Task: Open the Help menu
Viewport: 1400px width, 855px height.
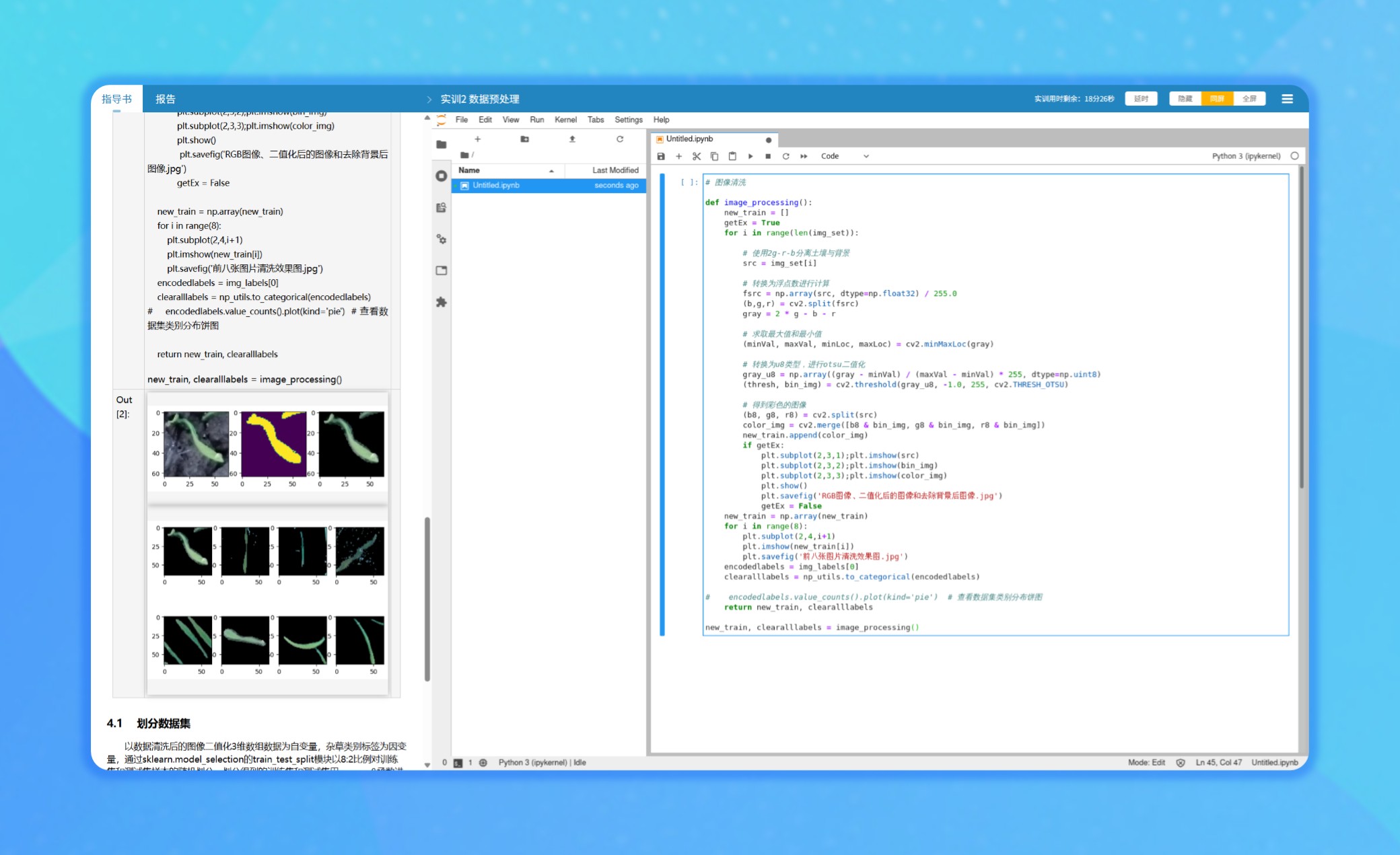Action: [662, 120]
